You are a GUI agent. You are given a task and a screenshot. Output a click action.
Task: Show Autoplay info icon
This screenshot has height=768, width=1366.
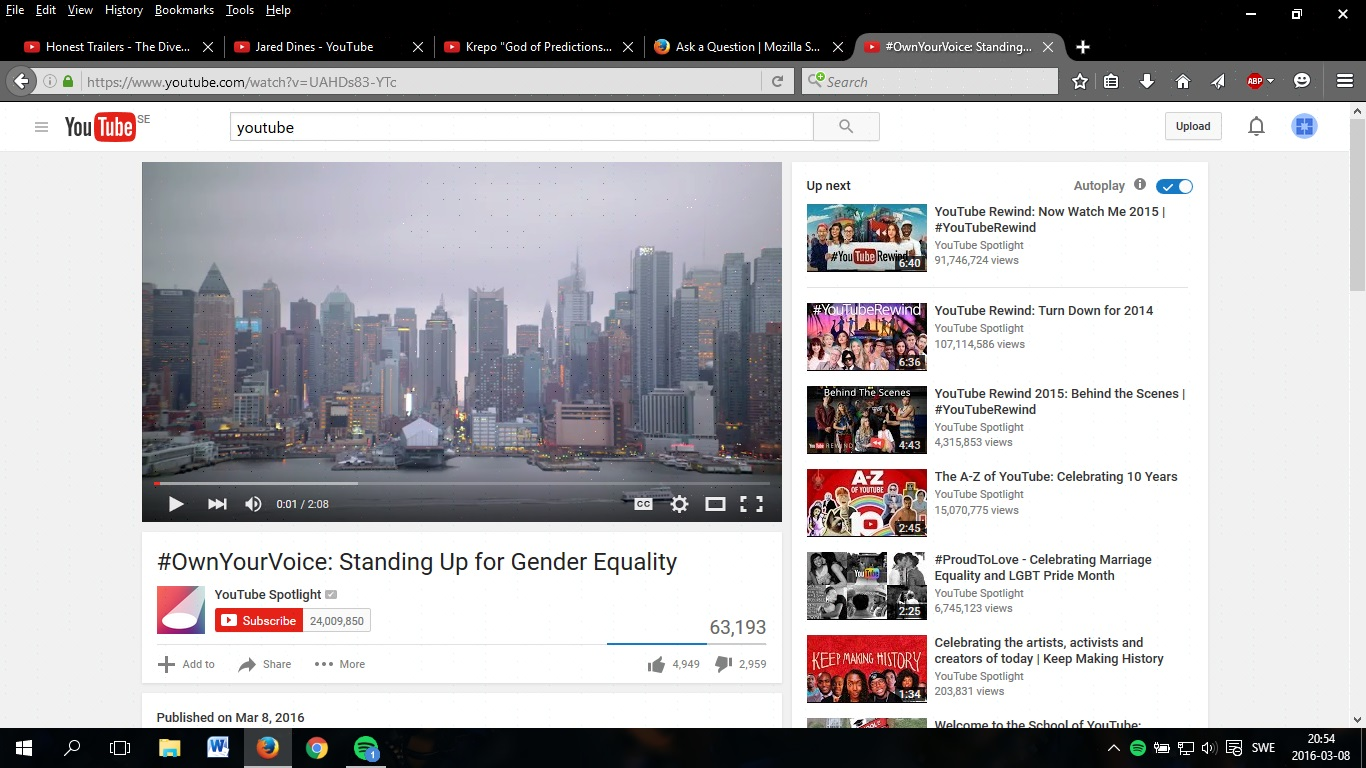pos(1140,185)
